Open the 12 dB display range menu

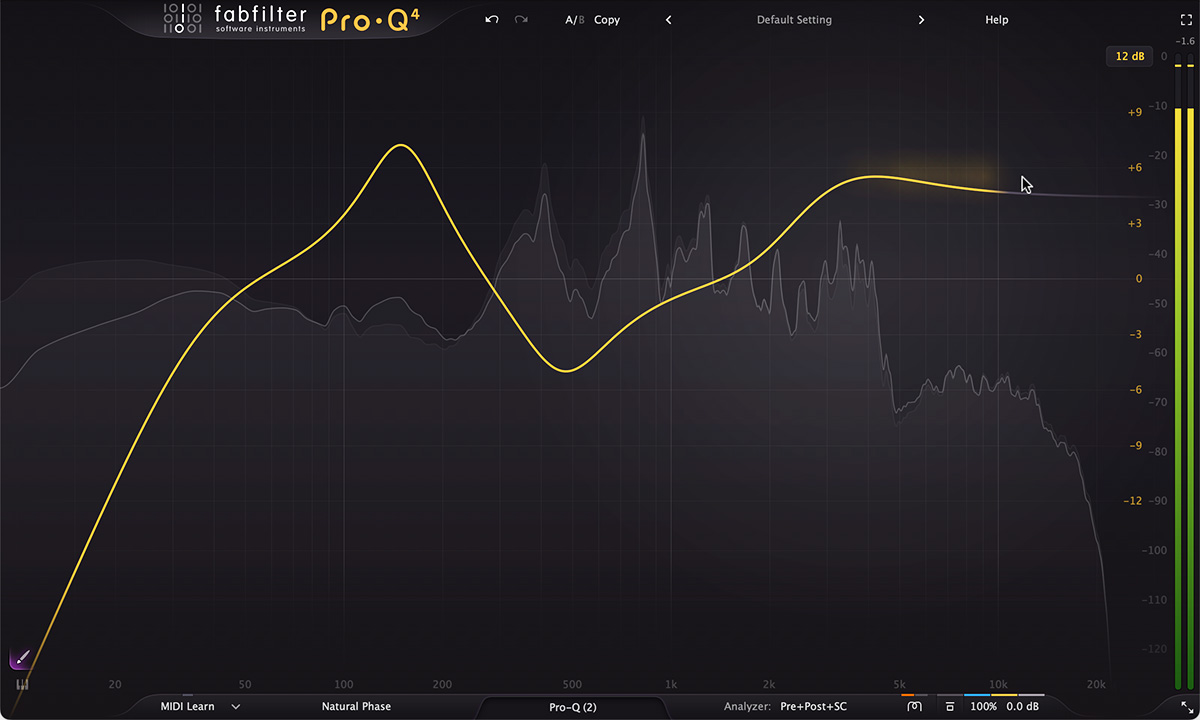[x=1129, y=56]
